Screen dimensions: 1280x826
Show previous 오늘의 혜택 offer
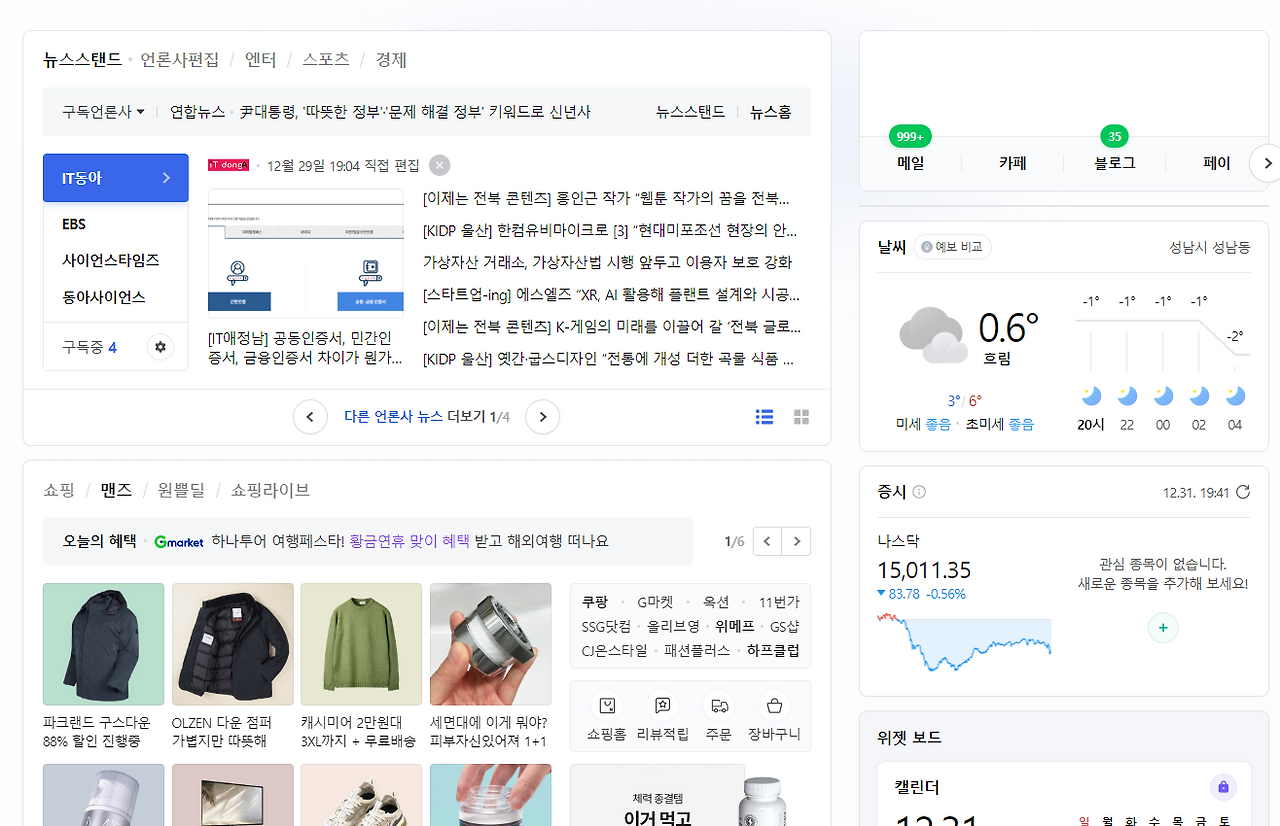pos(767,541)
